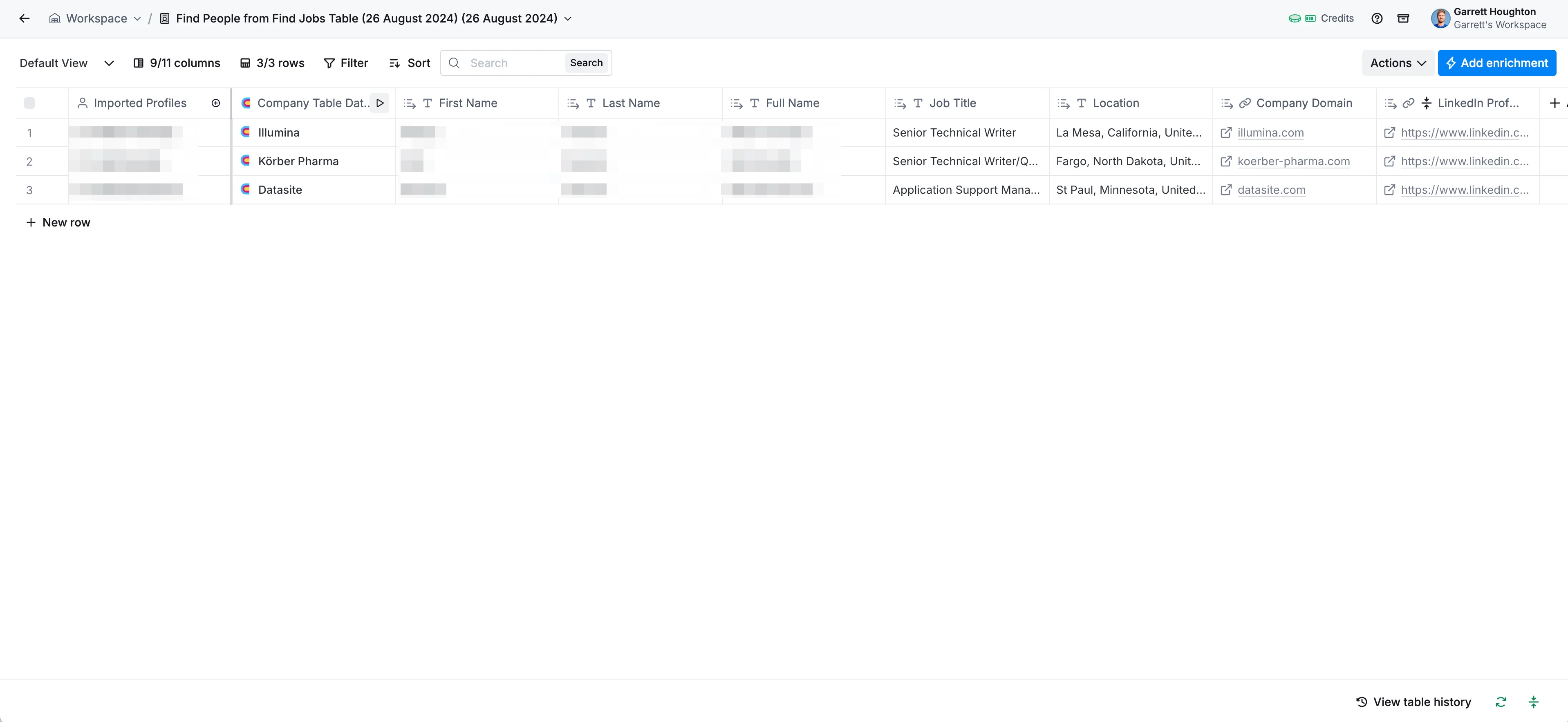Toggle the select-all rows checkbox
The height and width of the screenshot is (722, 1568).
[x=29, y=103]
